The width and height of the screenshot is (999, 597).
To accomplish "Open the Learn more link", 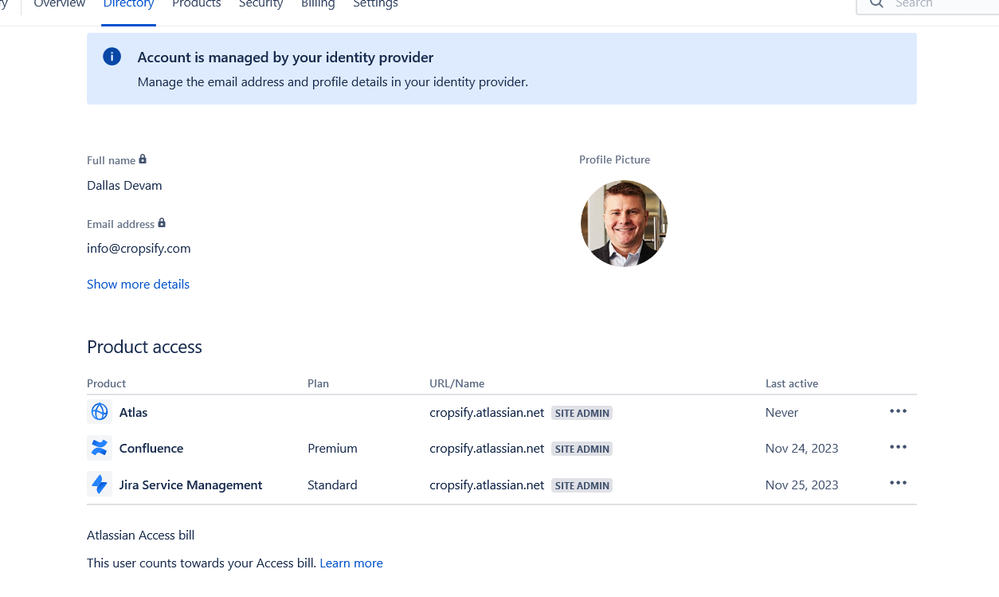I will click(x=351, y=563).
